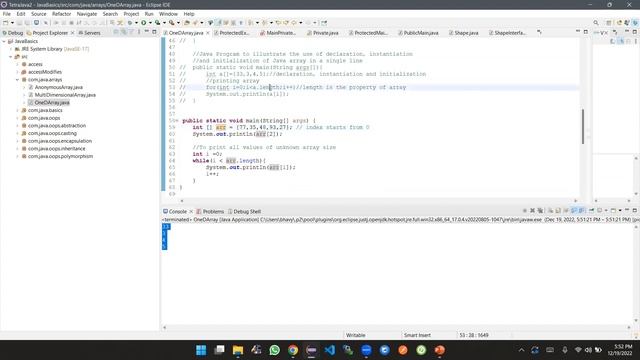The image size is (640, 360).
Task: Open the Refactor menu
Action: (62, 14)
